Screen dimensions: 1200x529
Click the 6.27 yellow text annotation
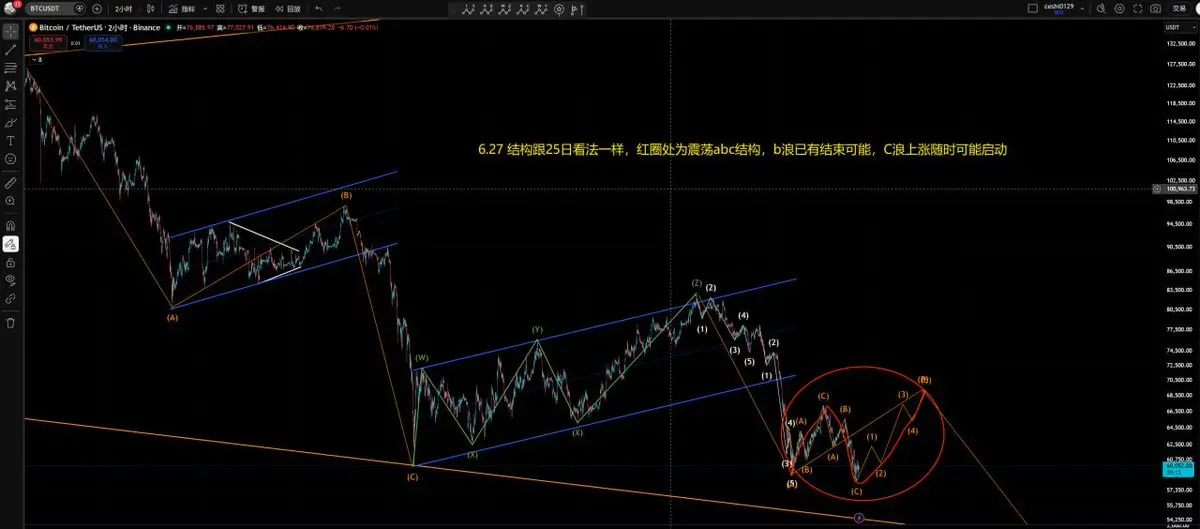741,149
